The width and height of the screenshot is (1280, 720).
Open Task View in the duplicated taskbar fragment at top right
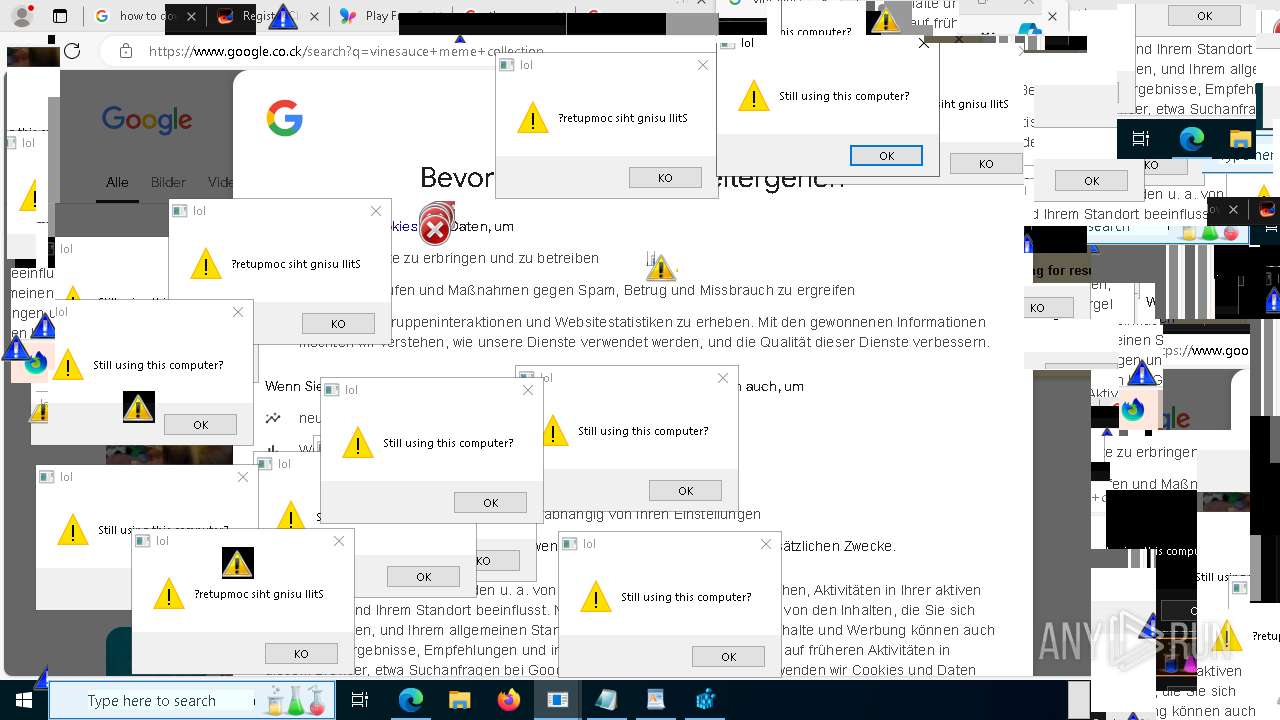1141,139
